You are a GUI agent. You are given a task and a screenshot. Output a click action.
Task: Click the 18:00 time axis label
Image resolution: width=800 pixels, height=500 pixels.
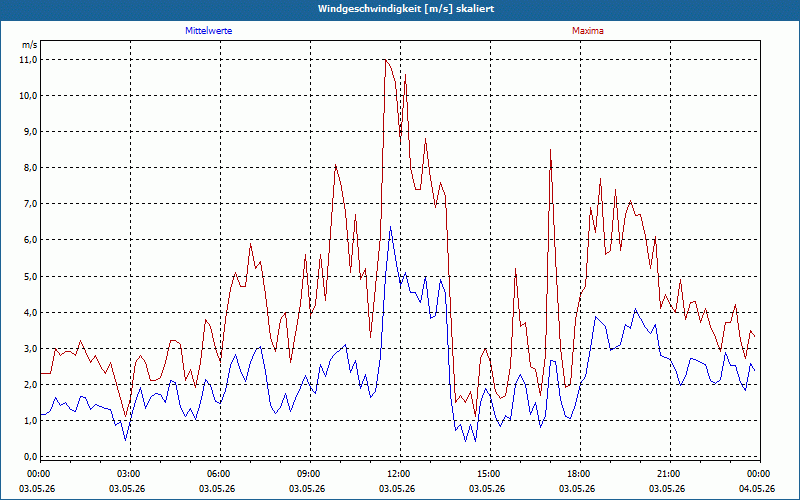coord(579,474)
